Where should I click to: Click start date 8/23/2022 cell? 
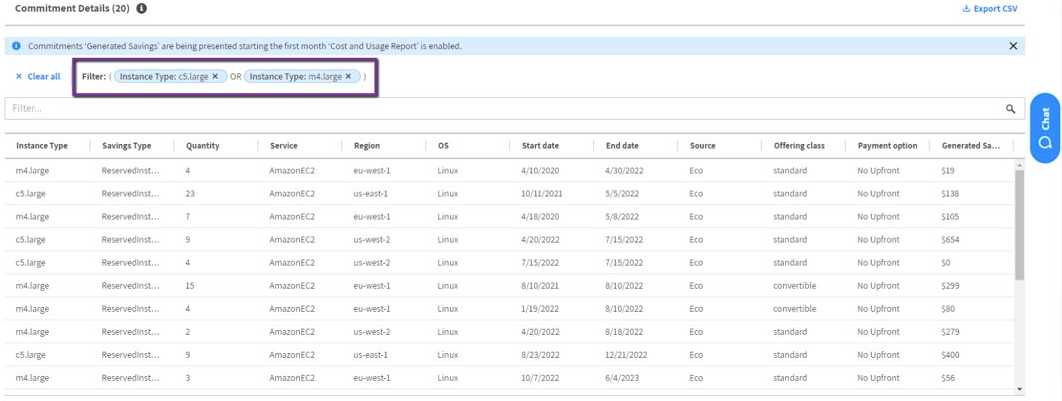[540, 355]
